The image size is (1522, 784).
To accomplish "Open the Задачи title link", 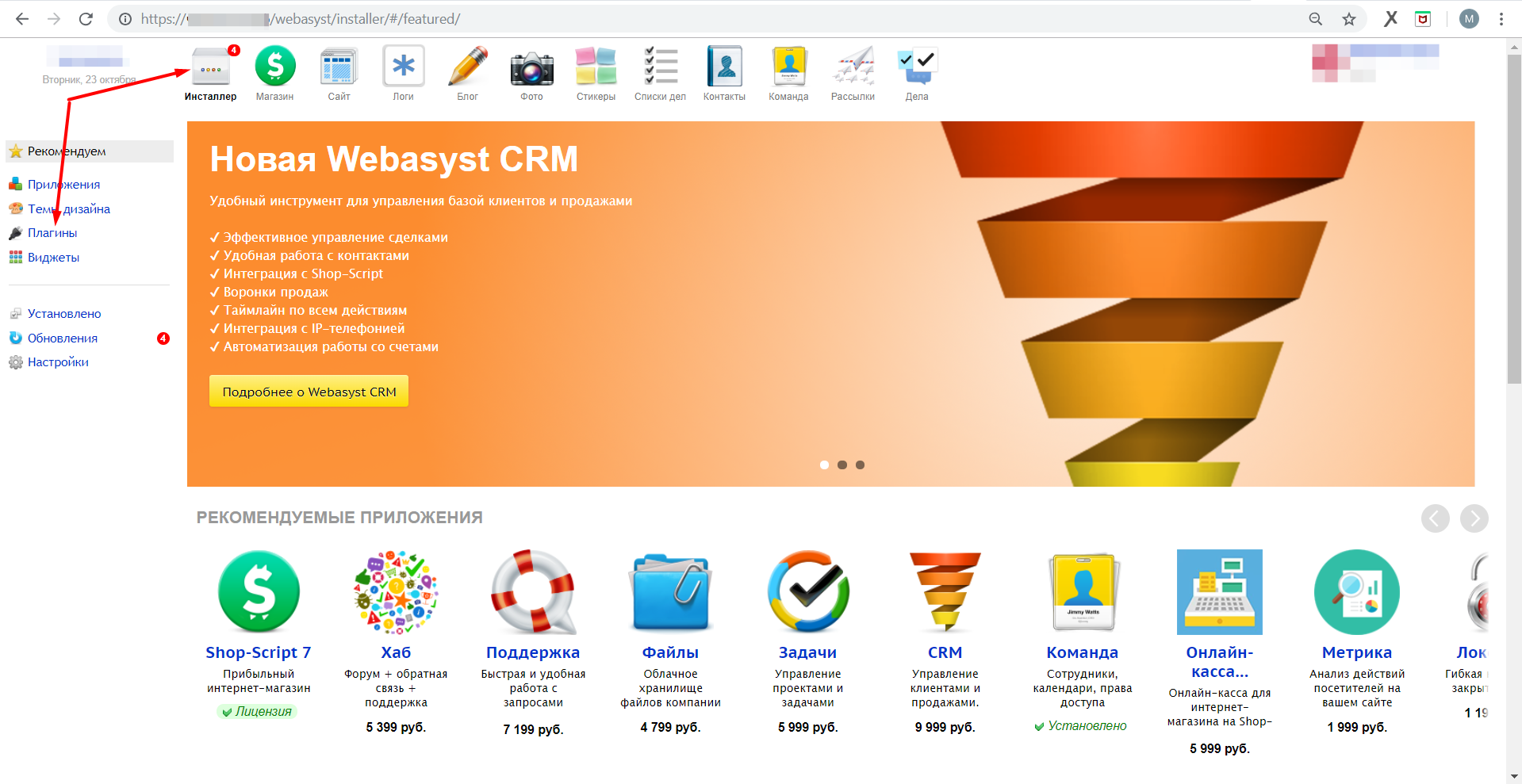I will (x=808, y=652).
